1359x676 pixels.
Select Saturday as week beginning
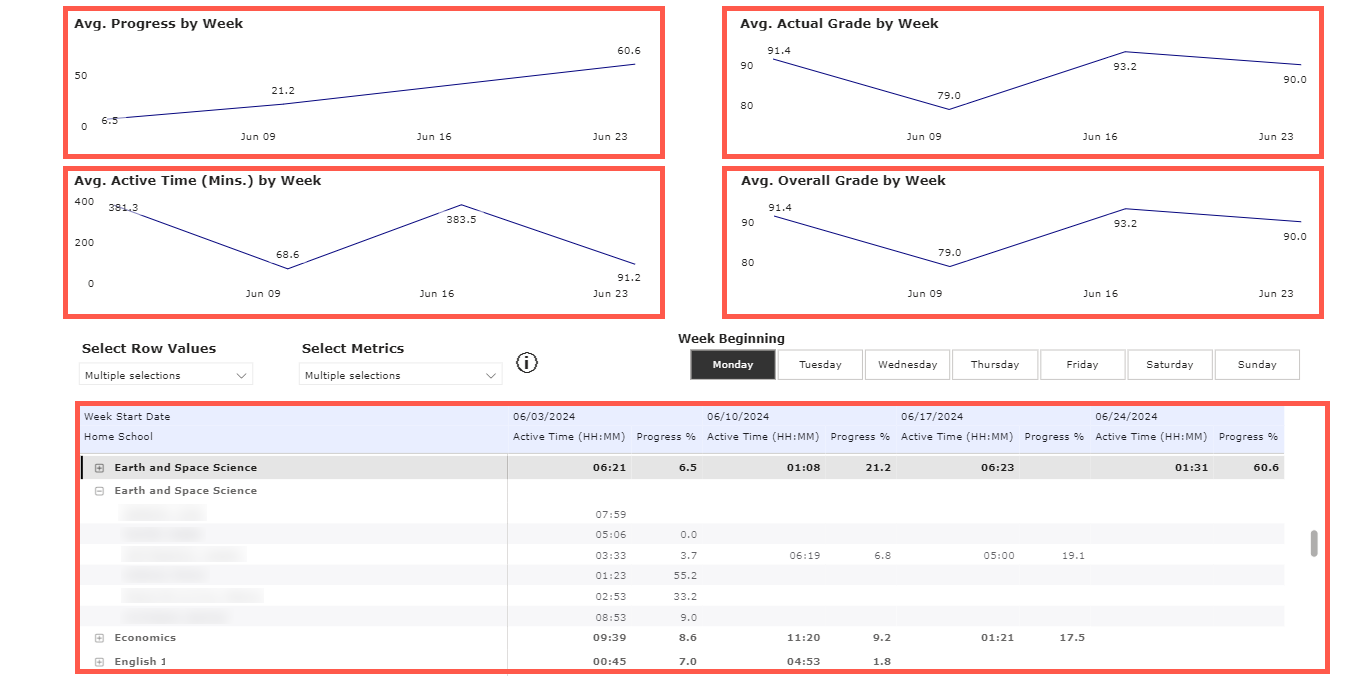pyautogui.click(x=1170, y=364)
